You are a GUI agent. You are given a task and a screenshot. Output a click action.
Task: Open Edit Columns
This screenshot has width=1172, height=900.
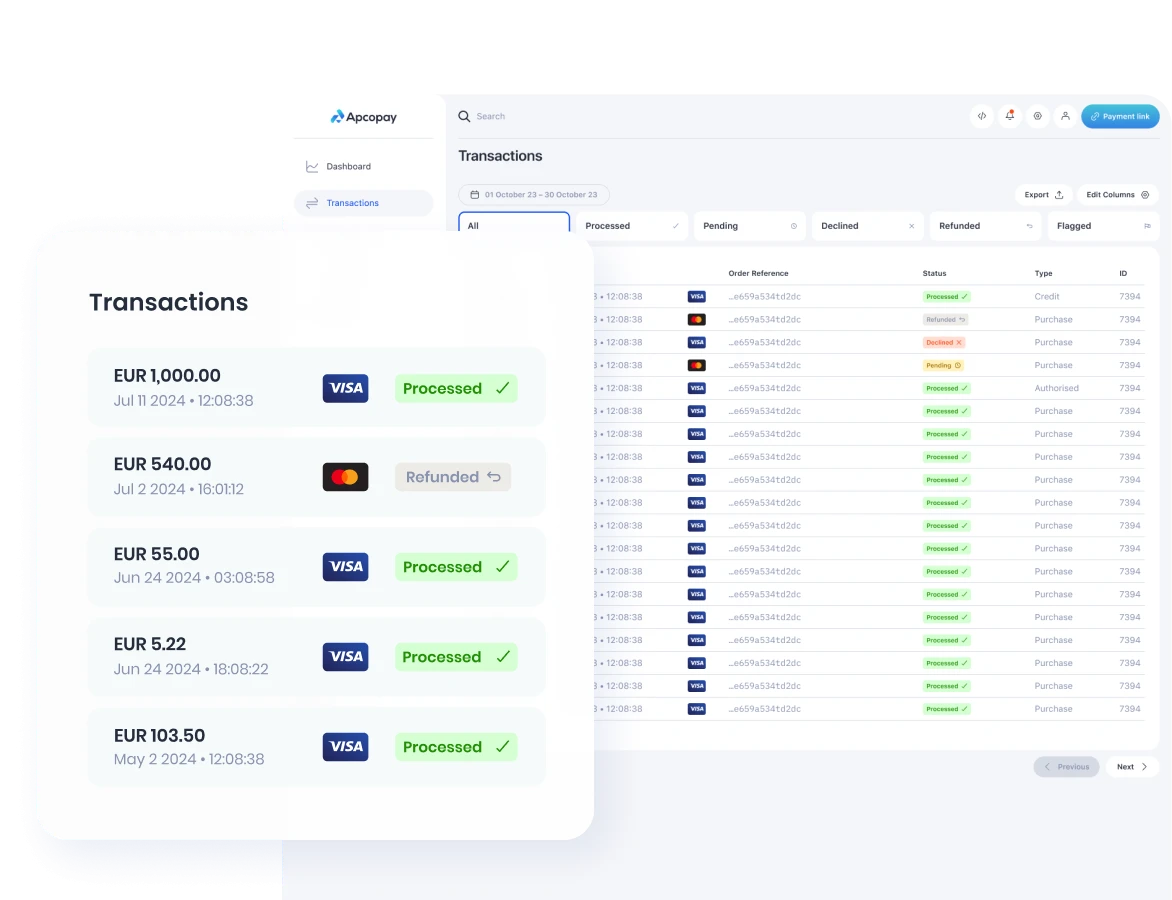[1117, 195]
